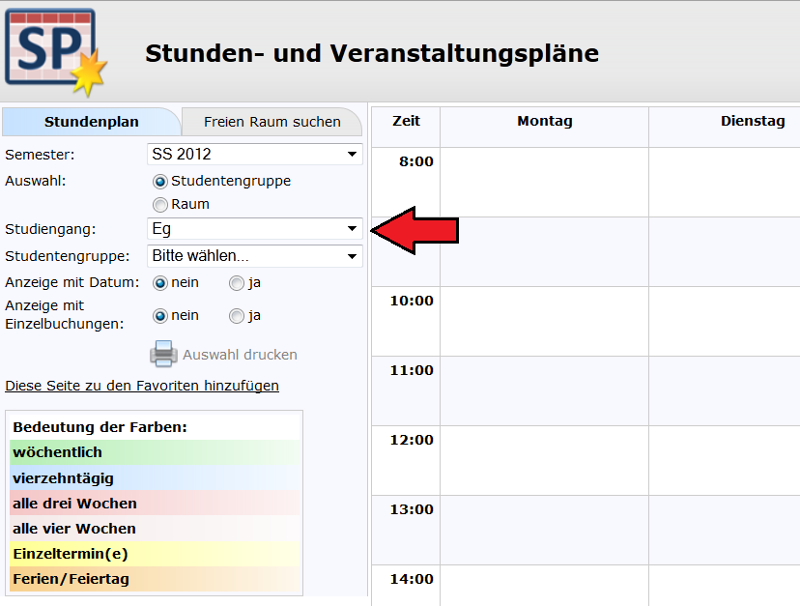Click the Bedeutung der Farben legend heading

pyautogui.click(x=100, y=427)
